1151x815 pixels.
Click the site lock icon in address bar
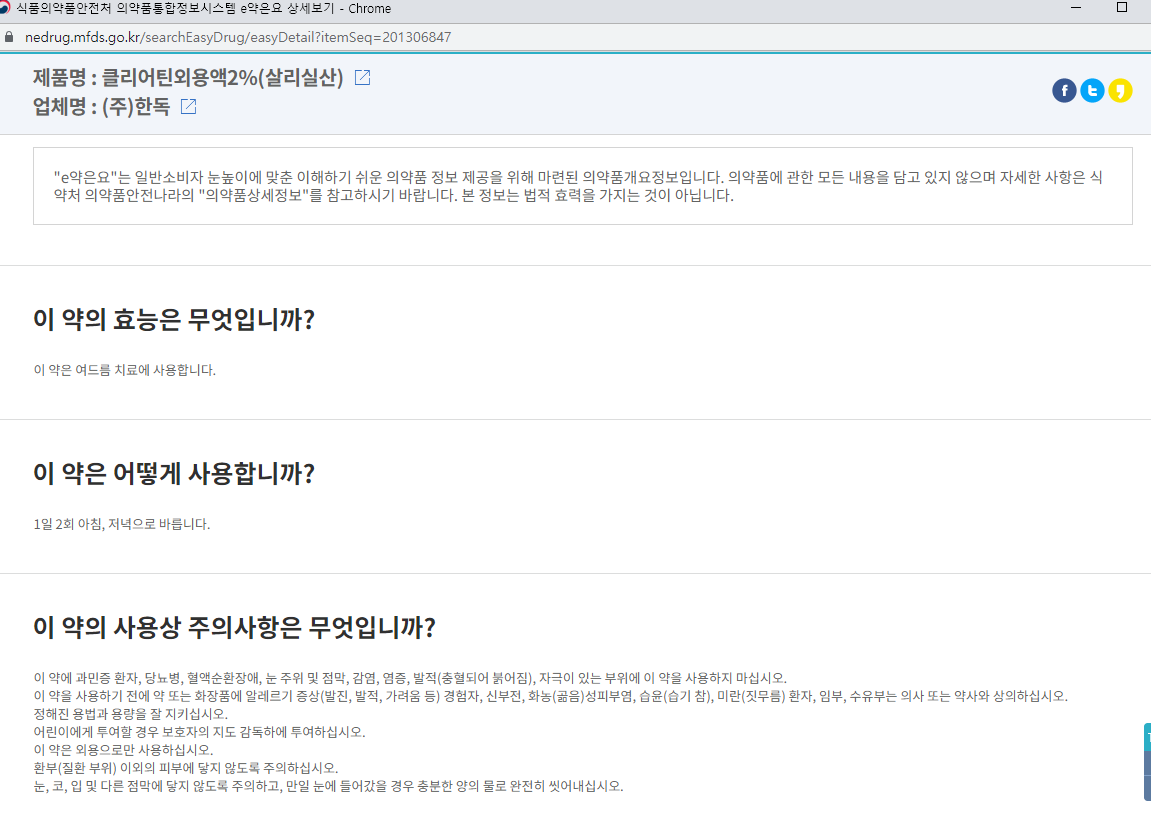pos(9,37)
